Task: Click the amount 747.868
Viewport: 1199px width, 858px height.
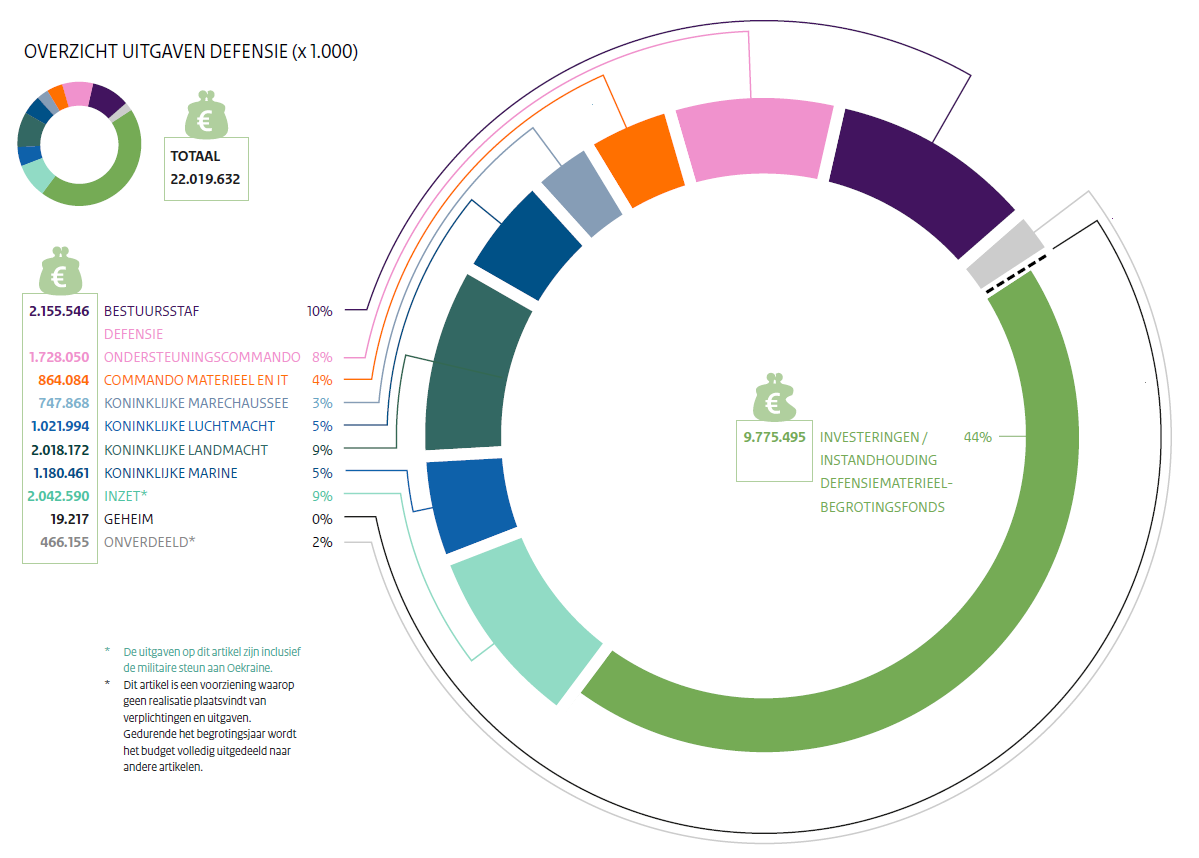Action: (x=63, y=403)
